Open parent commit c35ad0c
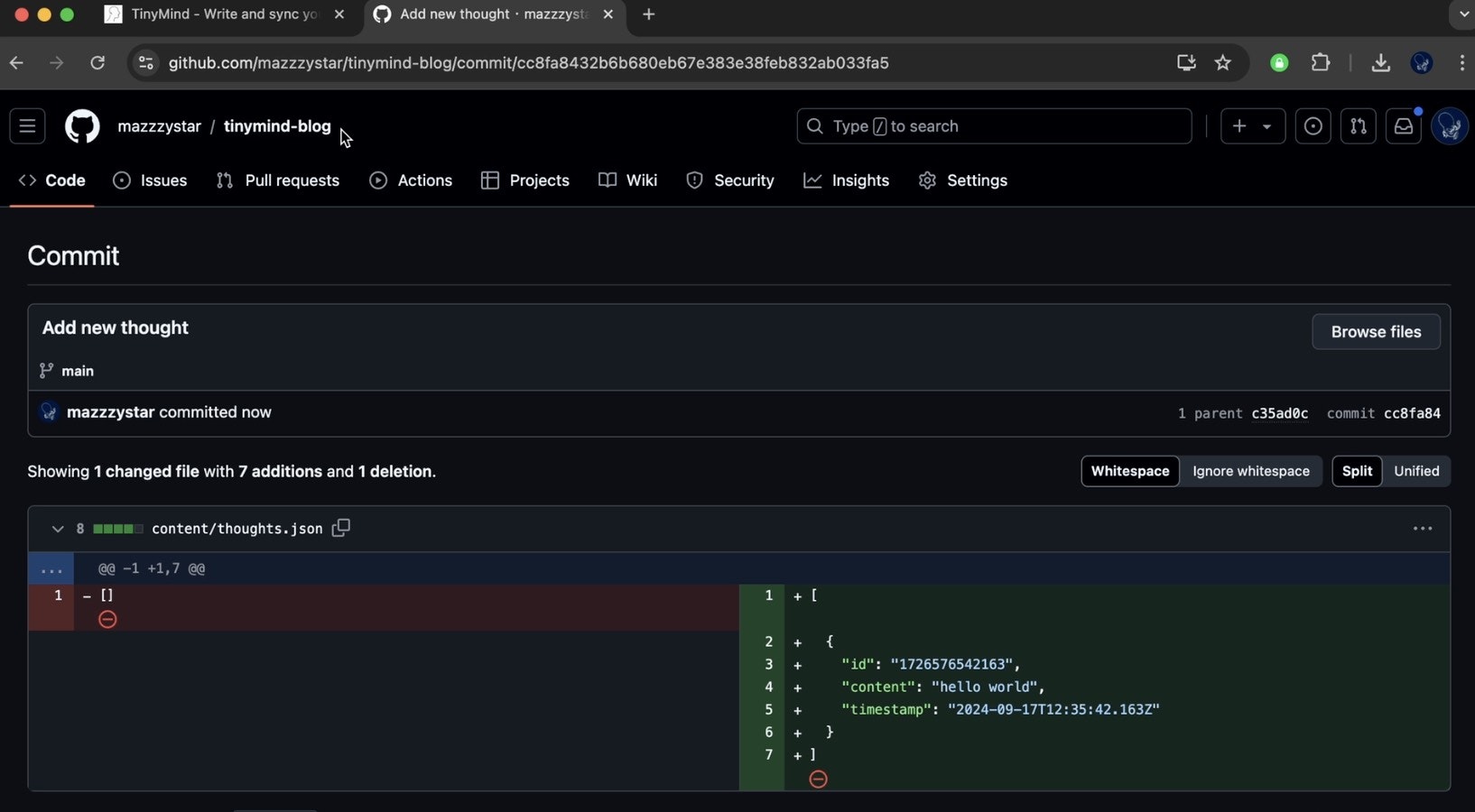 click(x=1279, y=413)
